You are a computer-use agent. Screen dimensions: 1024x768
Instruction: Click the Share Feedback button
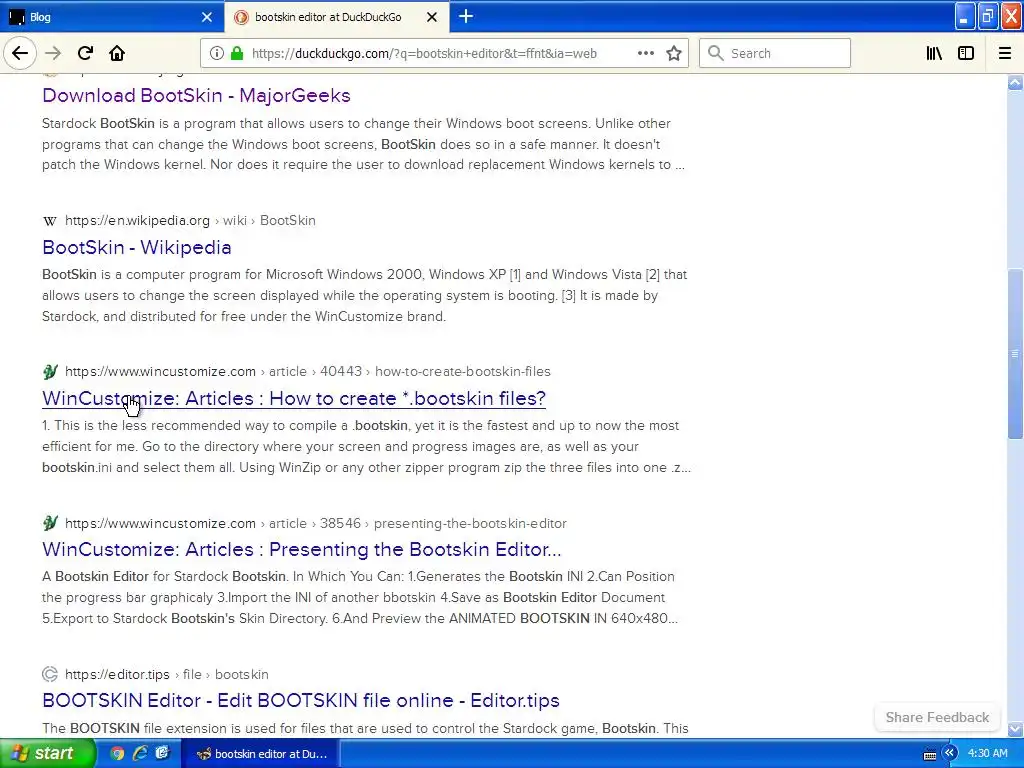pyautogui.click(x=937, y=717)
